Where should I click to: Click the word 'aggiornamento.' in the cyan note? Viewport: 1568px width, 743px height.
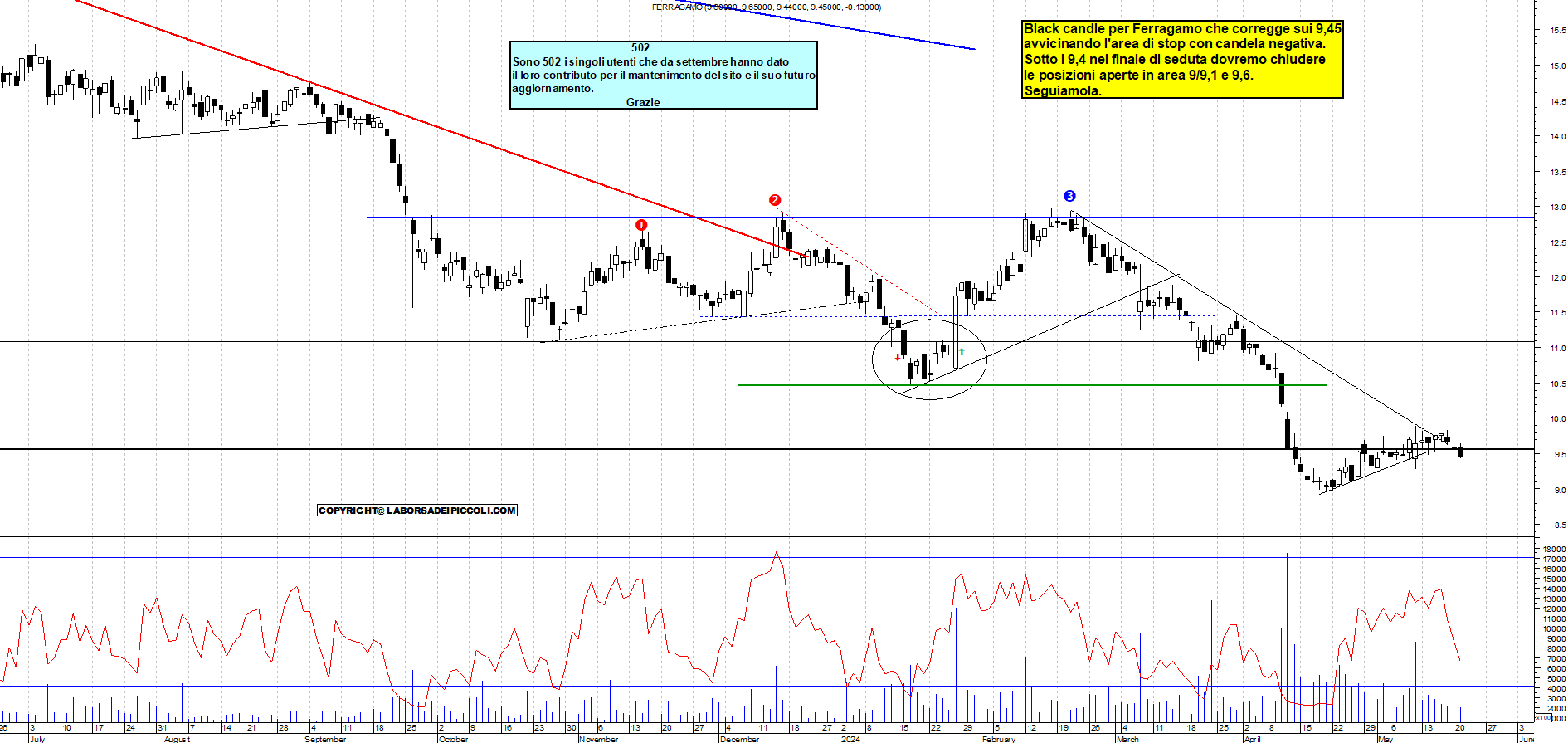(553, 88)
